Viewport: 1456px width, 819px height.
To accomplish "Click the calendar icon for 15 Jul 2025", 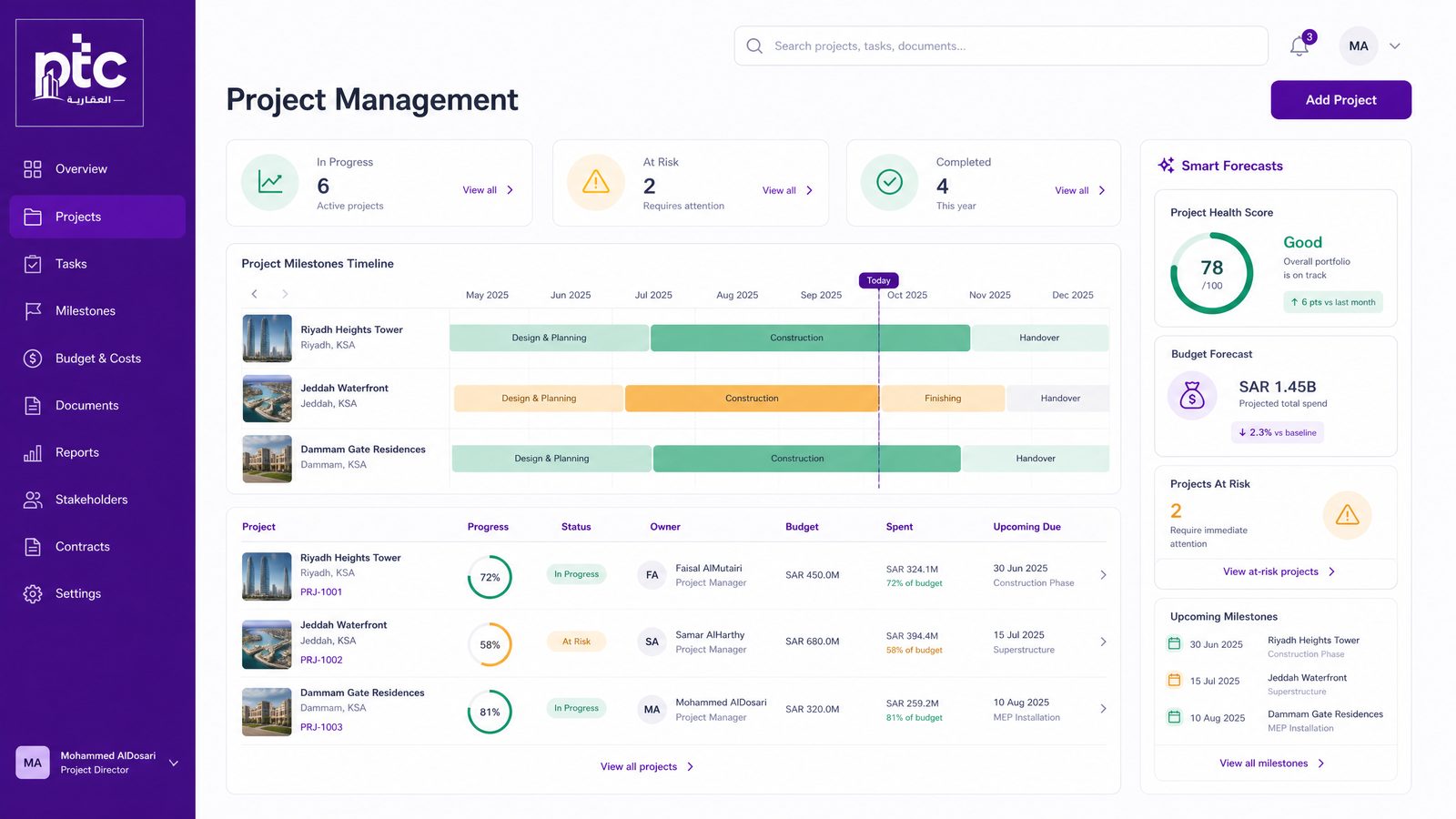I will 1174,680.
